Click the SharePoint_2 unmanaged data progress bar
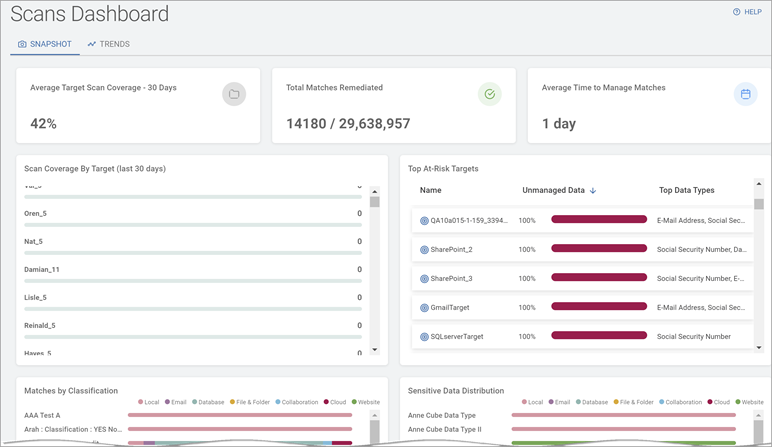The height and width of the screenshot is (447, 772). tap(599, 249)
